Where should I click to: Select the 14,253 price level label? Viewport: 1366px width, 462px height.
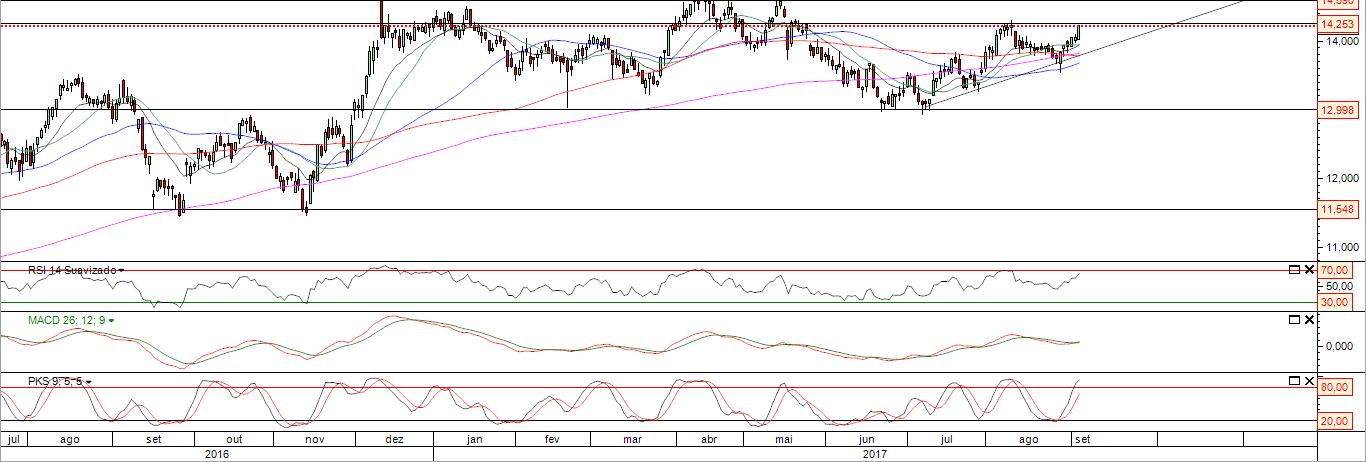point(1337,24)
